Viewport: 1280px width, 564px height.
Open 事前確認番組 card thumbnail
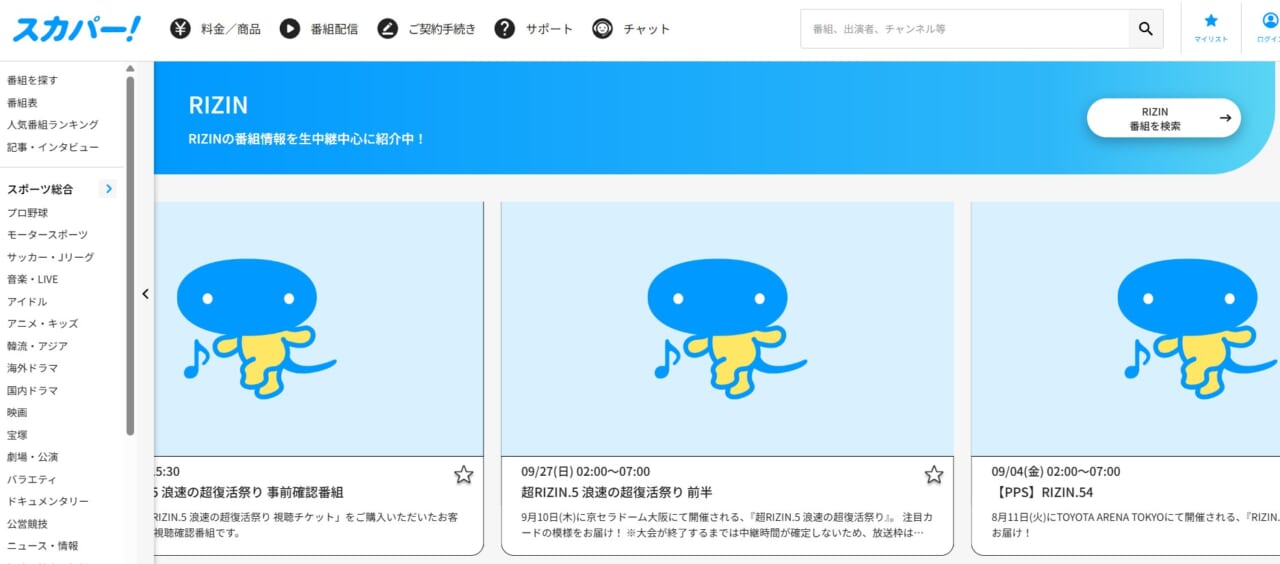tap(319, 329)
